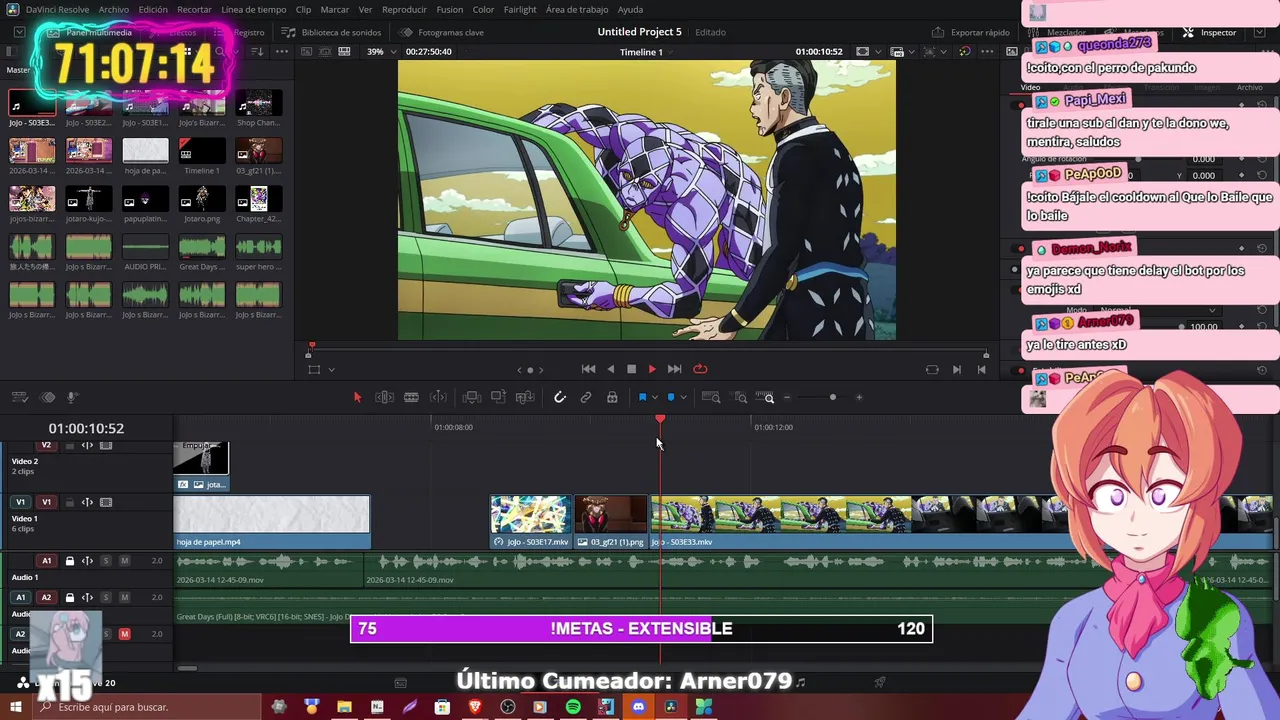
Task: Disable the Video 1 track filmstrip toggle
Action: (106, 502)
